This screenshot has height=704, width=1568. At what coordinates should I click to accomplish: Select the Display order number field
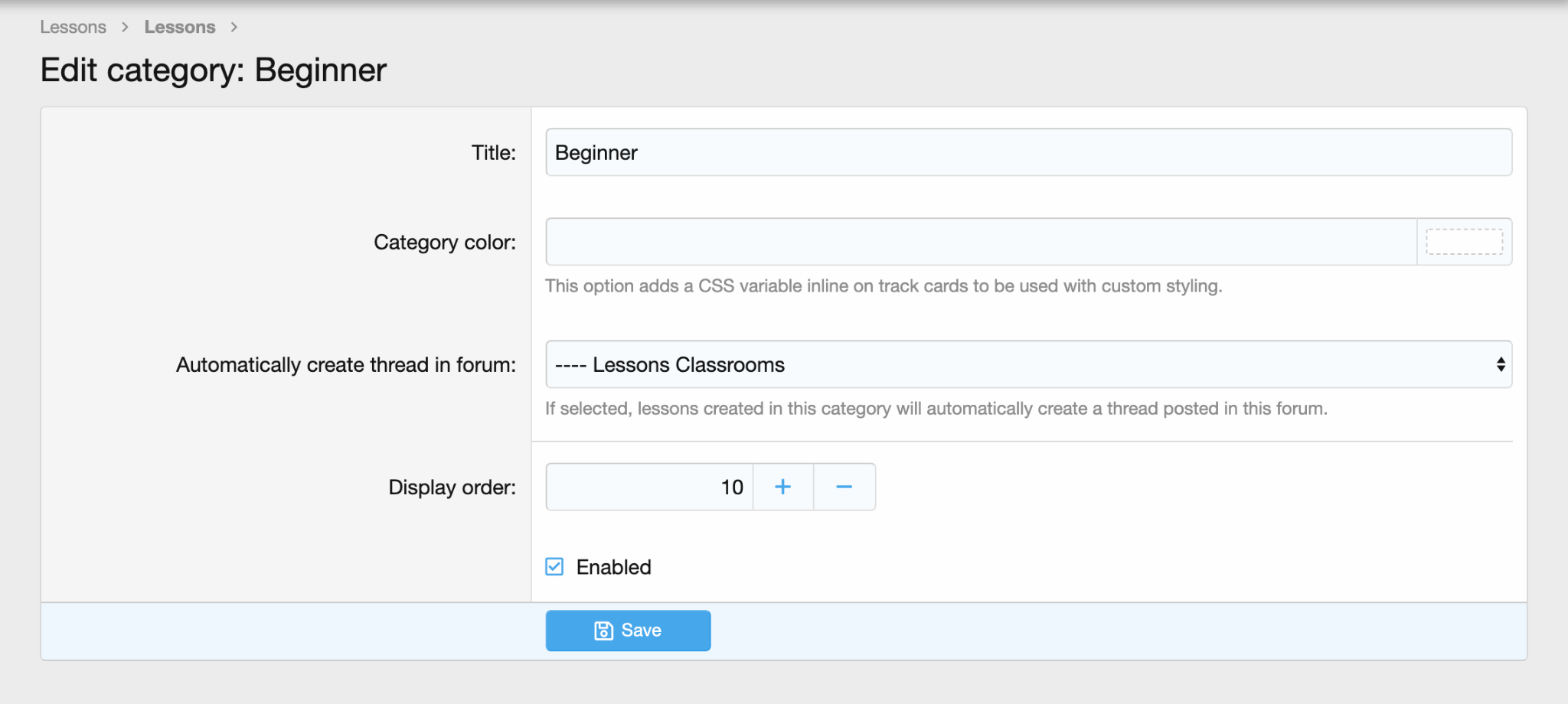point(649,487)
